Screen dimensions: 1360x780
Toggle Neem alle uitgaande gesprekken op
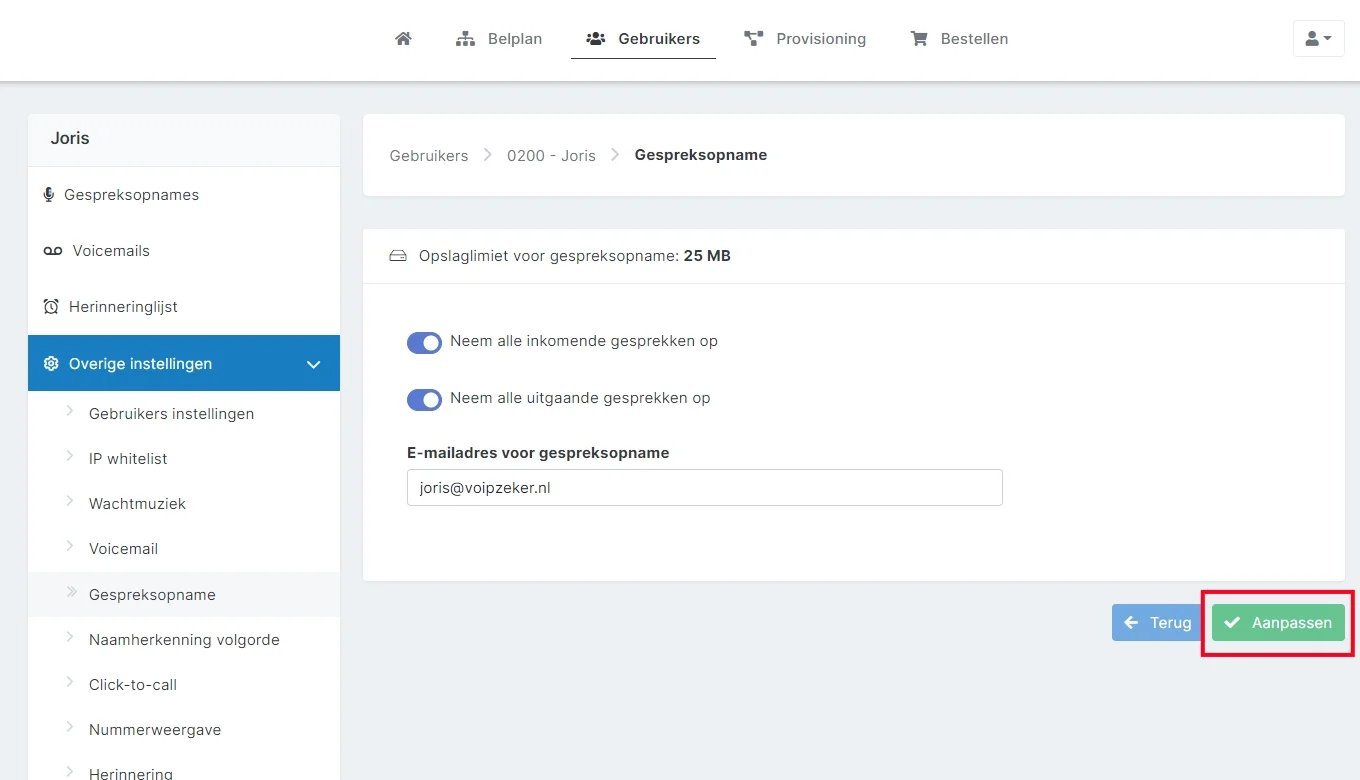(424, 400)
